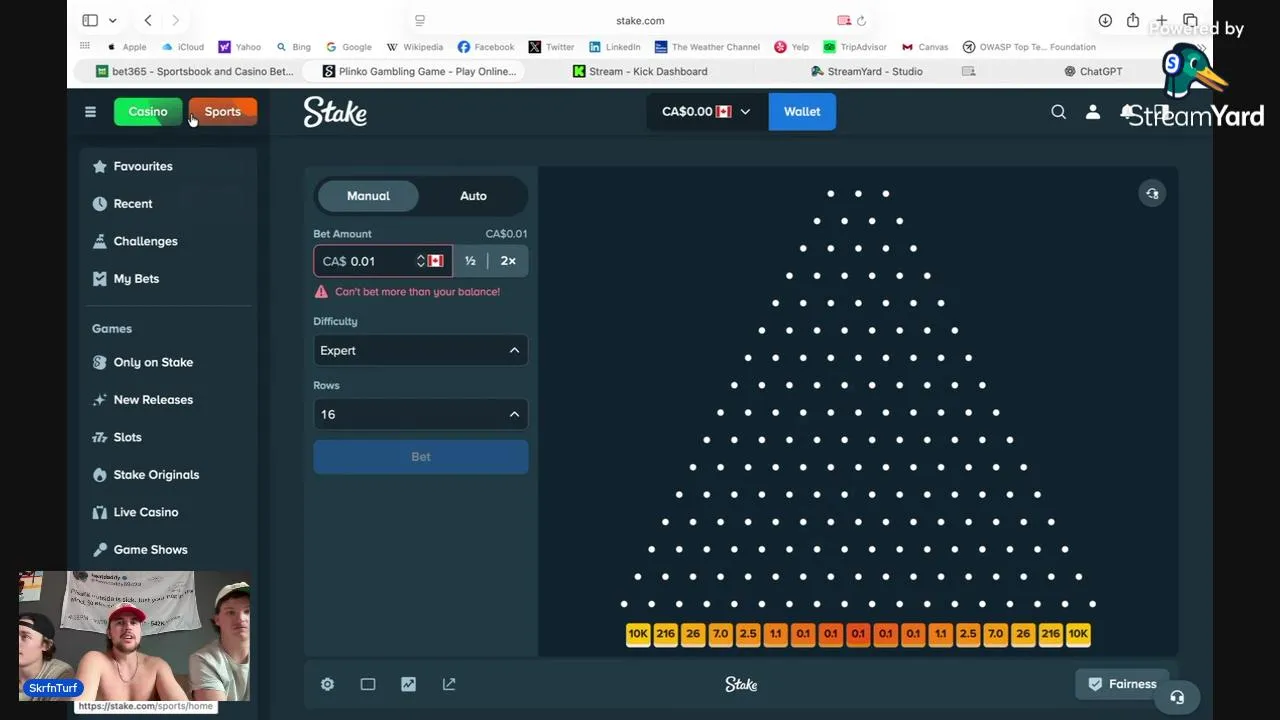Click the Wallet button
The image size is (1280, 720).
coord(802,112)
